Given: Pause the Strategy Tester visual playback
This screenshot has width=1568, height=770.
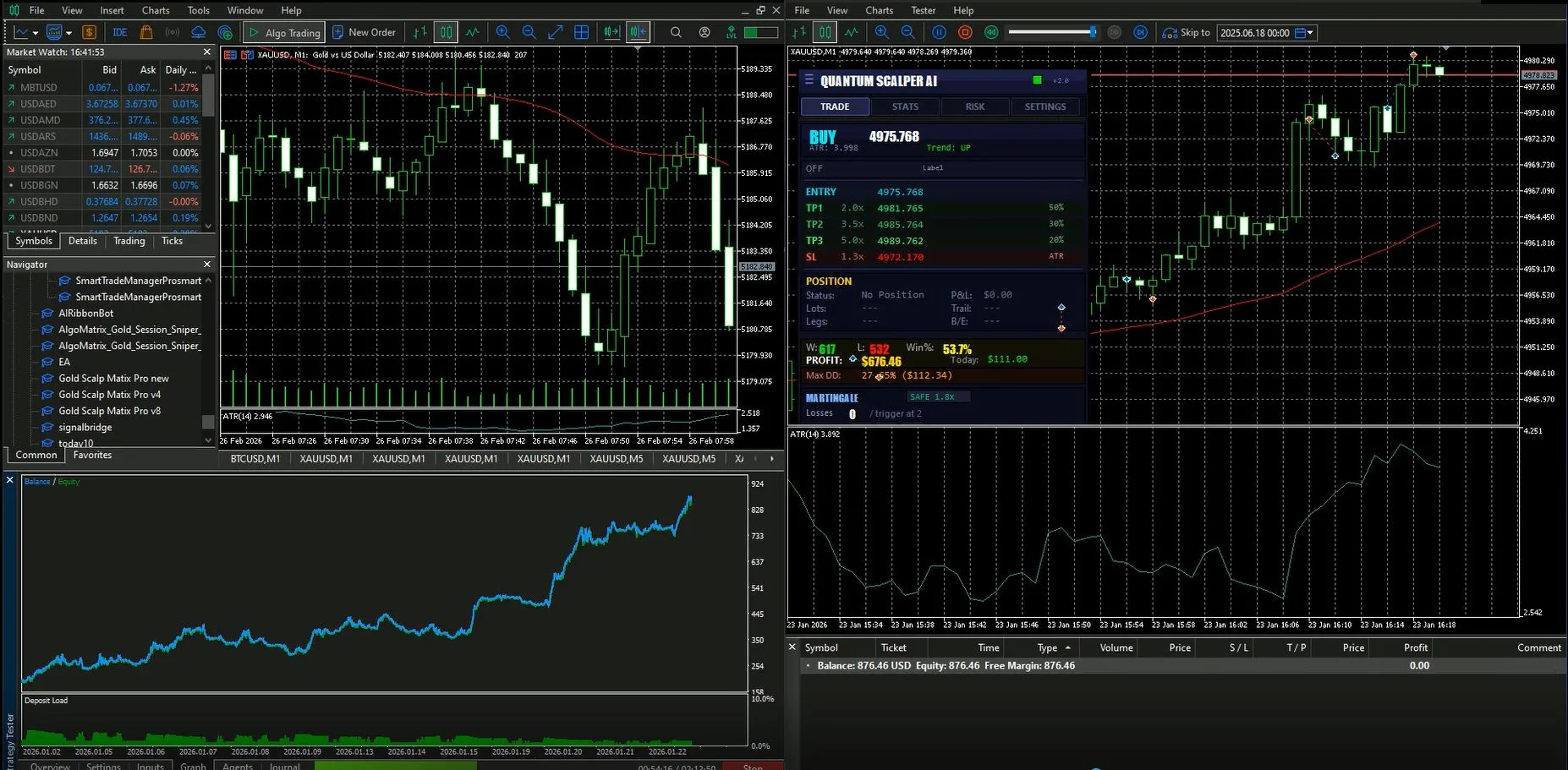Looking at the screenshot, I should click(939, 32).
